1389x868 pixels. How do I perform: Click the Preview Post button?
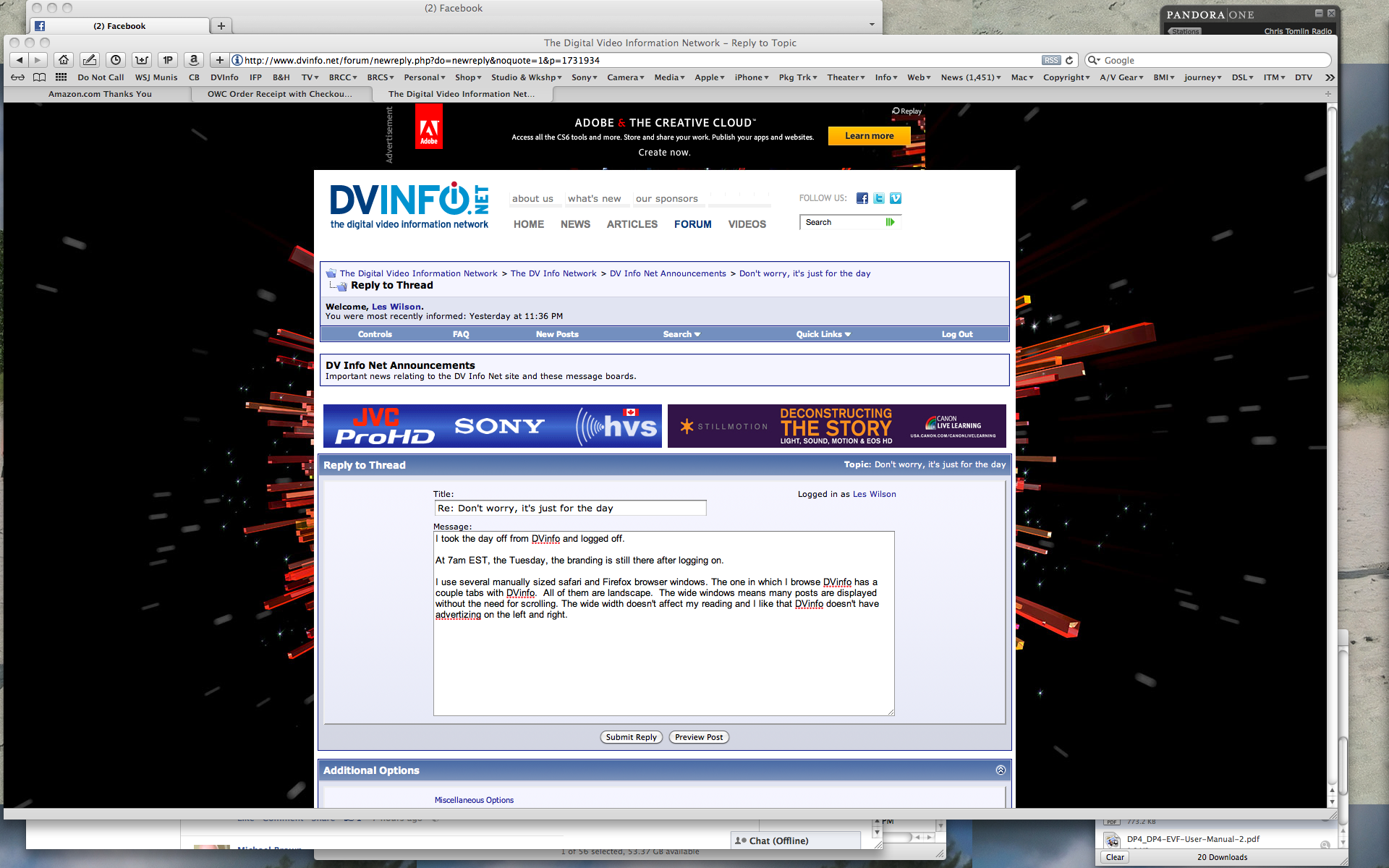click(699, 737)
